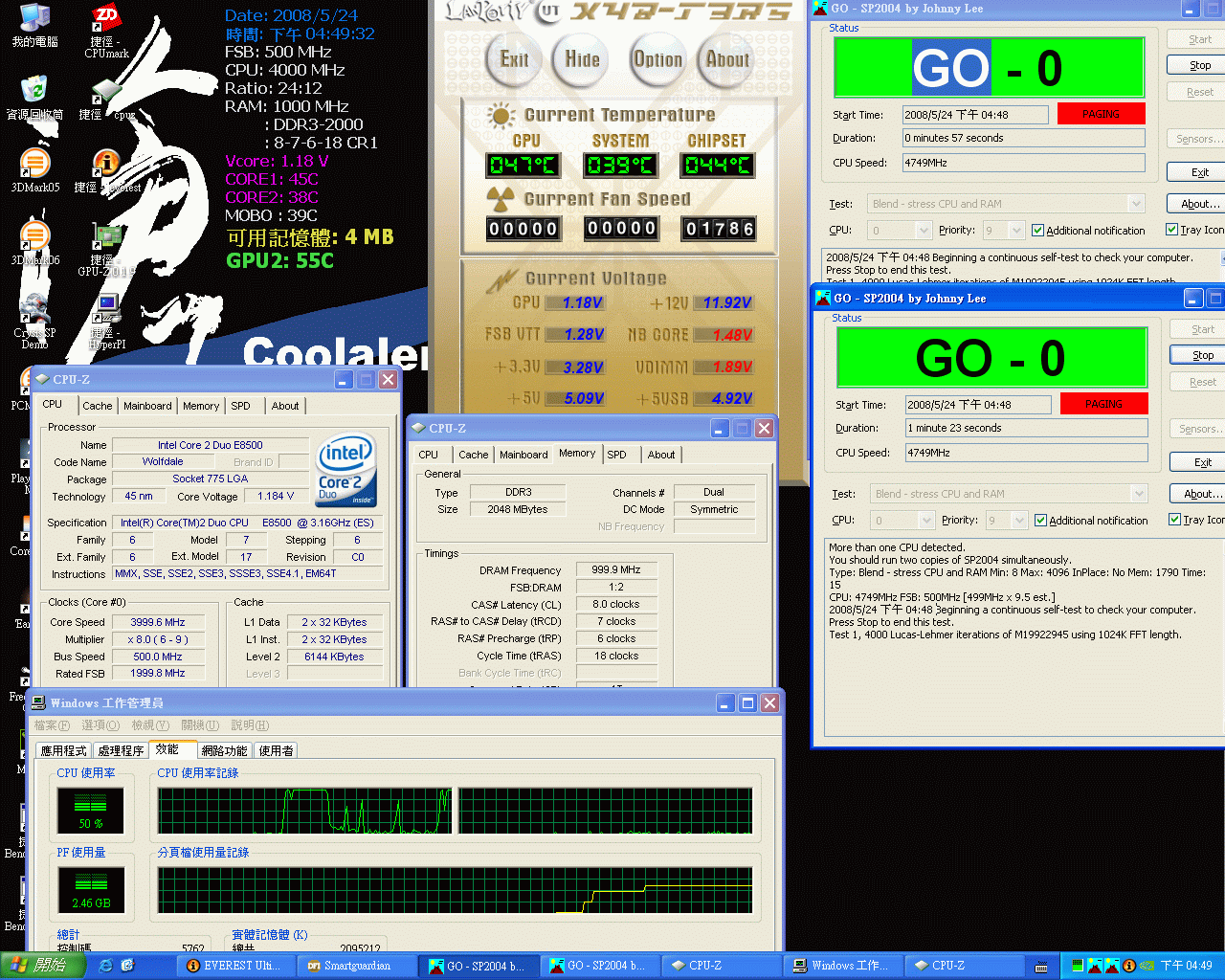
Task: Click the '999.9 MHz' DRAM Frequency value
Action: pyautogui.click(x=615, y=569)
